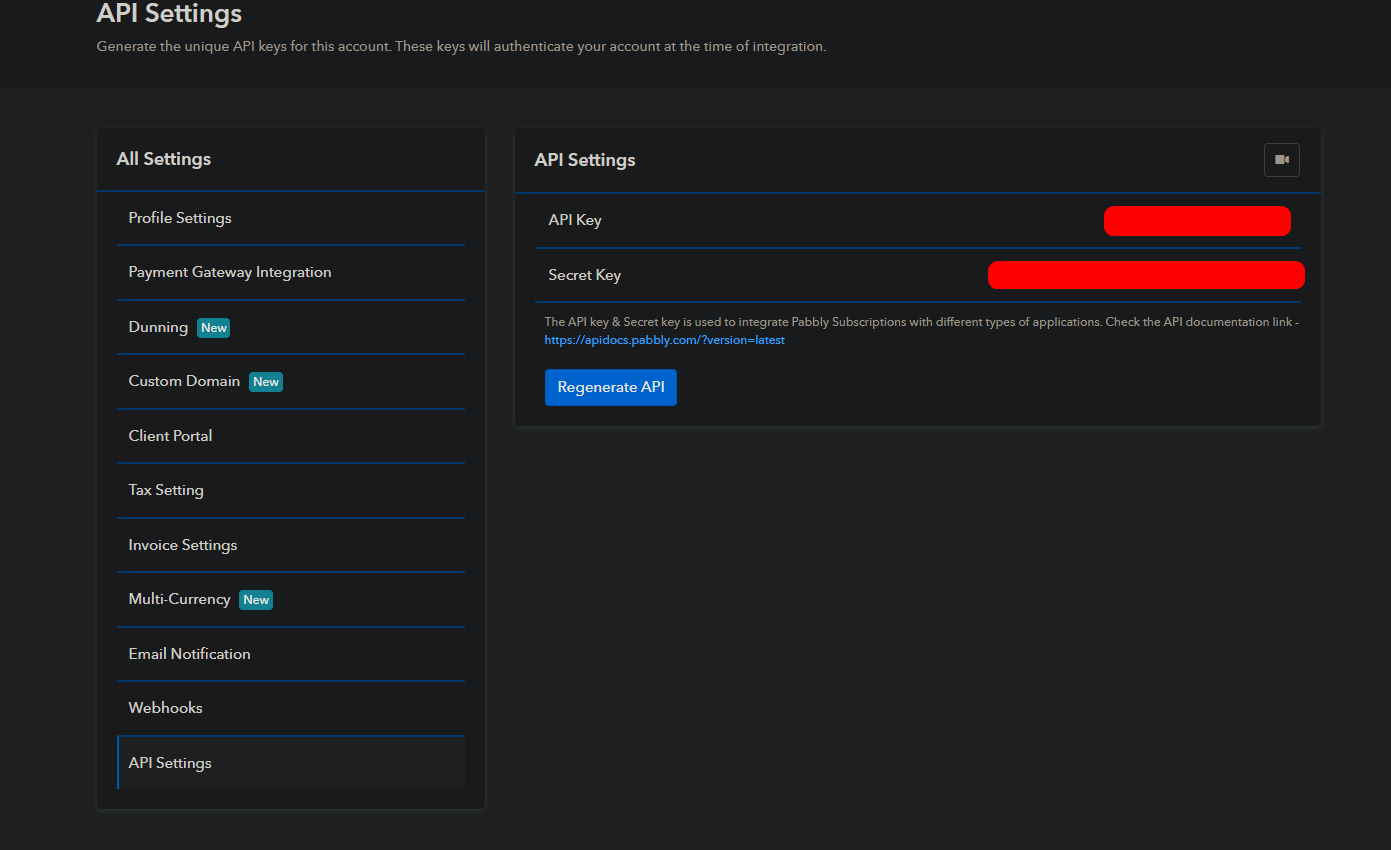
Task: Click the New badge beside Custom Domain
Action: coord(266,382)
